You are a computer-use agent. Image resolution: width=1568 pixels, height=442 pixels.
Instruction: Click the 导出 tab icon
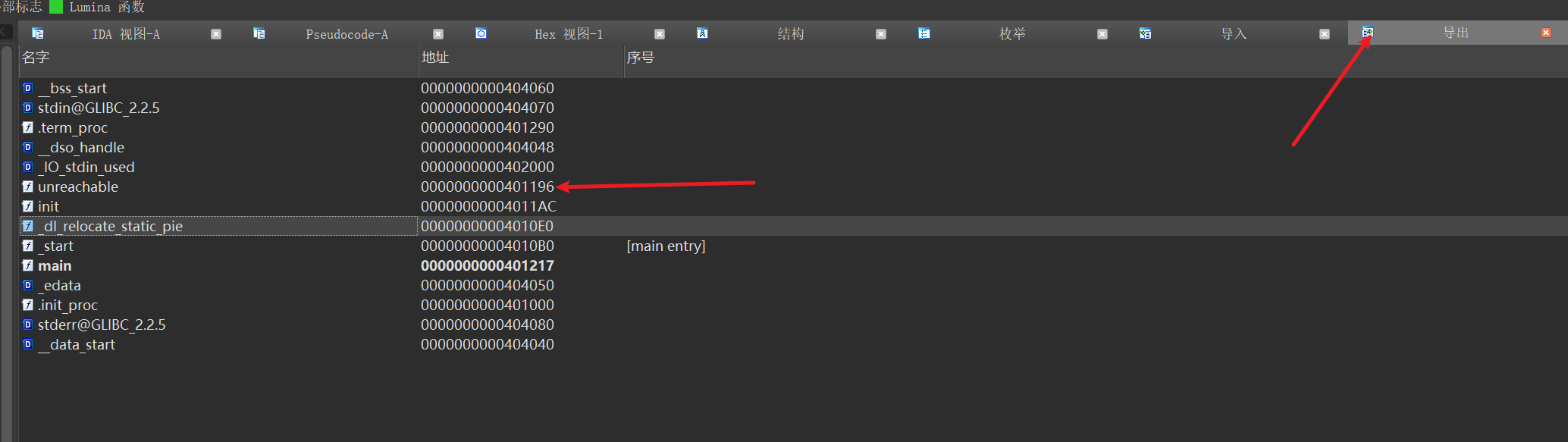pyautogui.click(x=1367, y=33)
